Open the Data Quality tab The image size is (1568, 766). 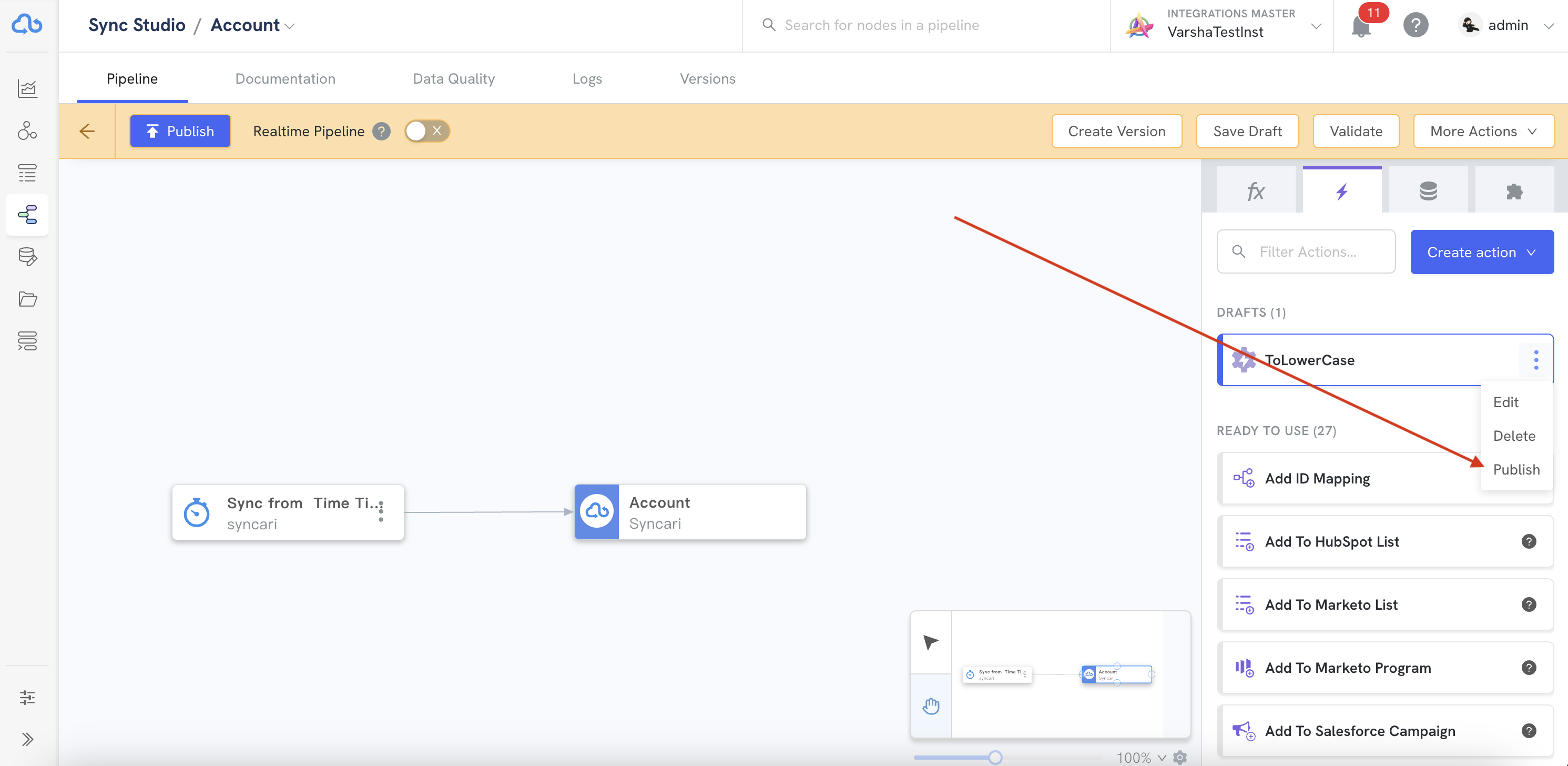(x=454, y=78)
